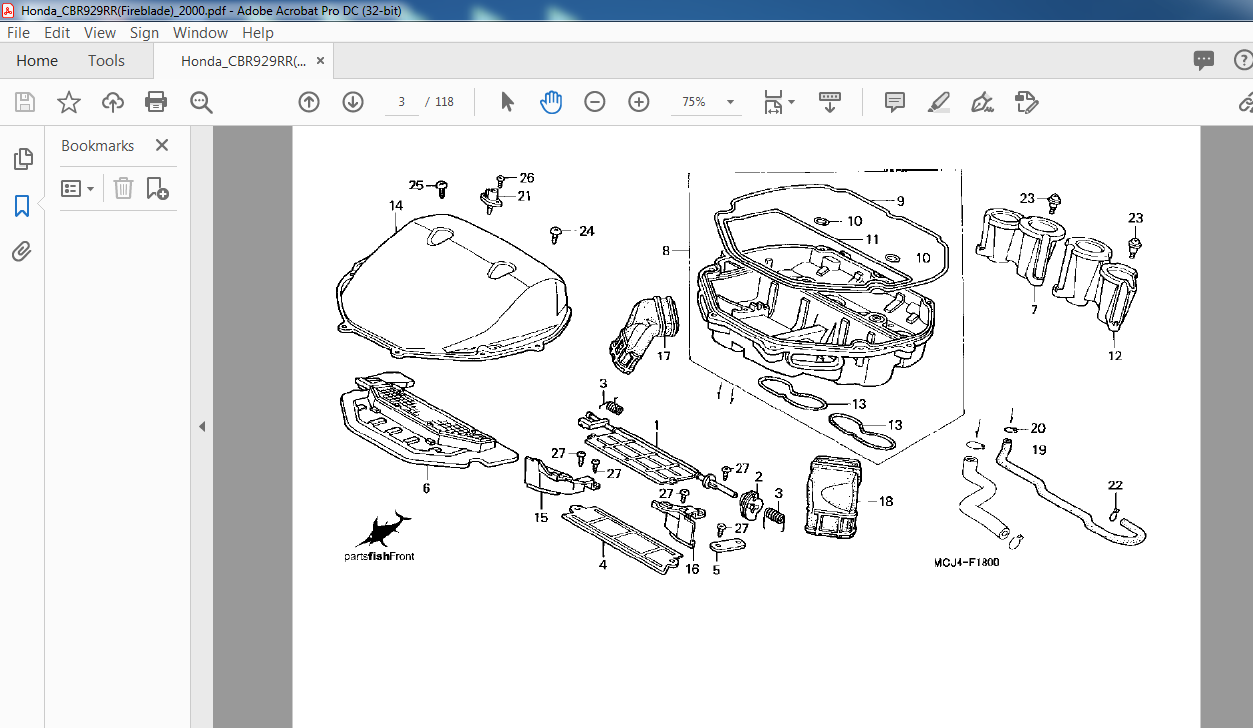Click the page number input field
The image size is (1253, 728).
tap(401, 102)
